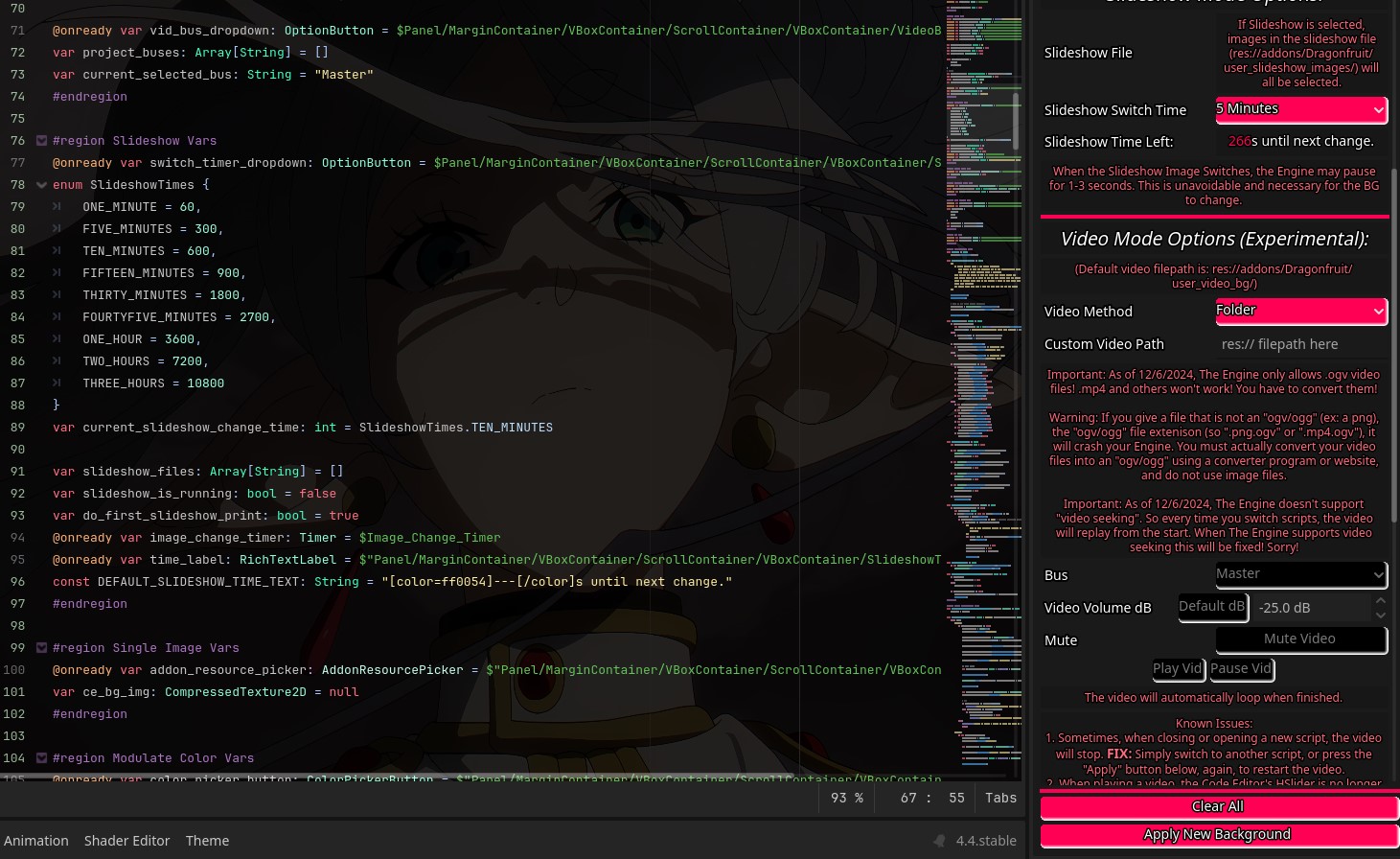This screenshot has height=859, width=1400.
Task: Toggle the Mute Video button
Action: coord(1300,639)
